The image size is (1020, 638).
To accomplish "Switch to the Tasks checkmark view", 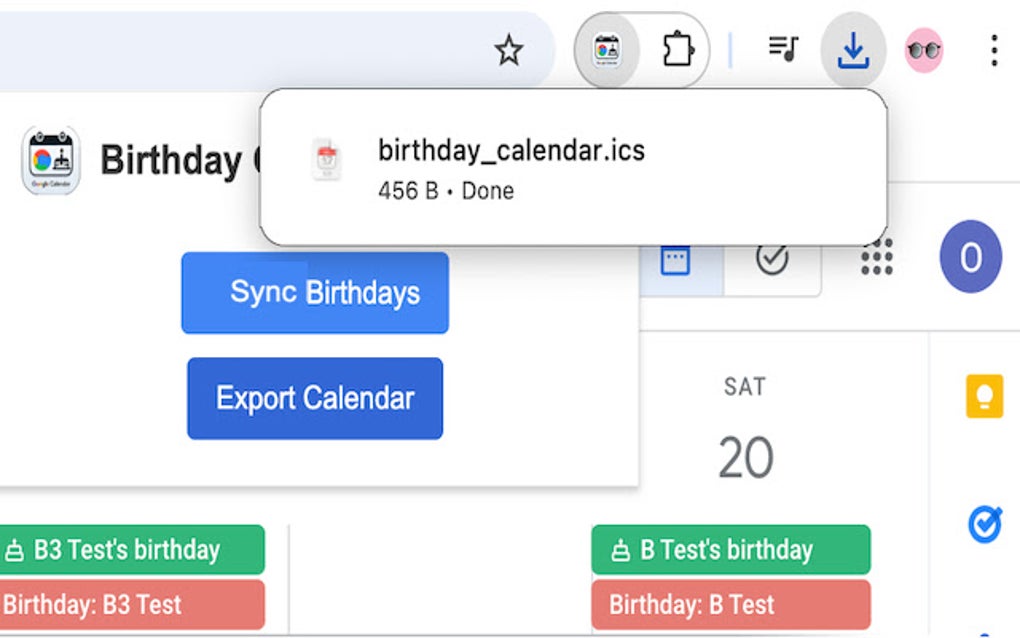I will (772, 259).
